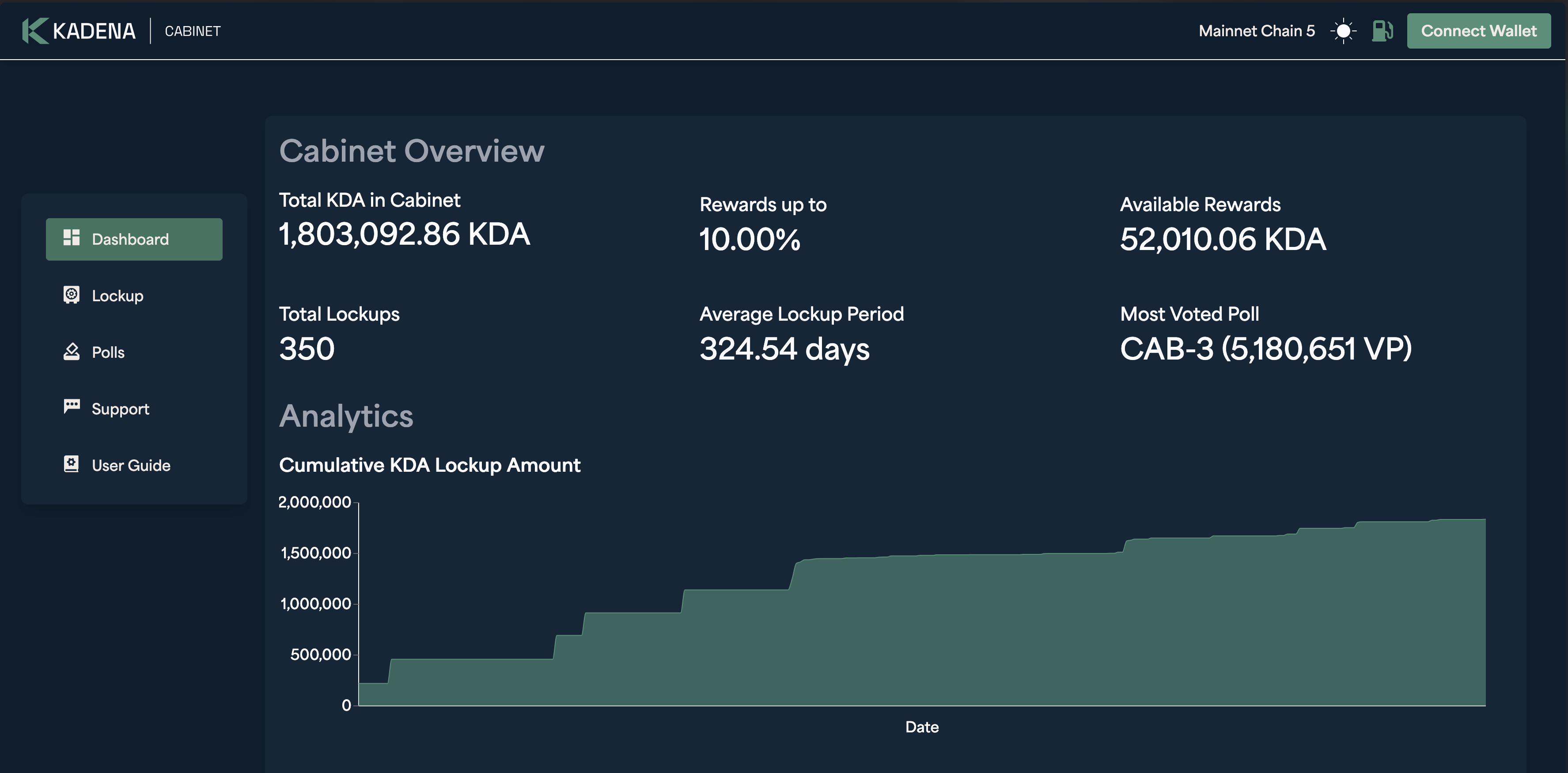This screenshot has height=773, width=1568.
Task: Click the Polls ballot icon
Action: pos(72,351)
